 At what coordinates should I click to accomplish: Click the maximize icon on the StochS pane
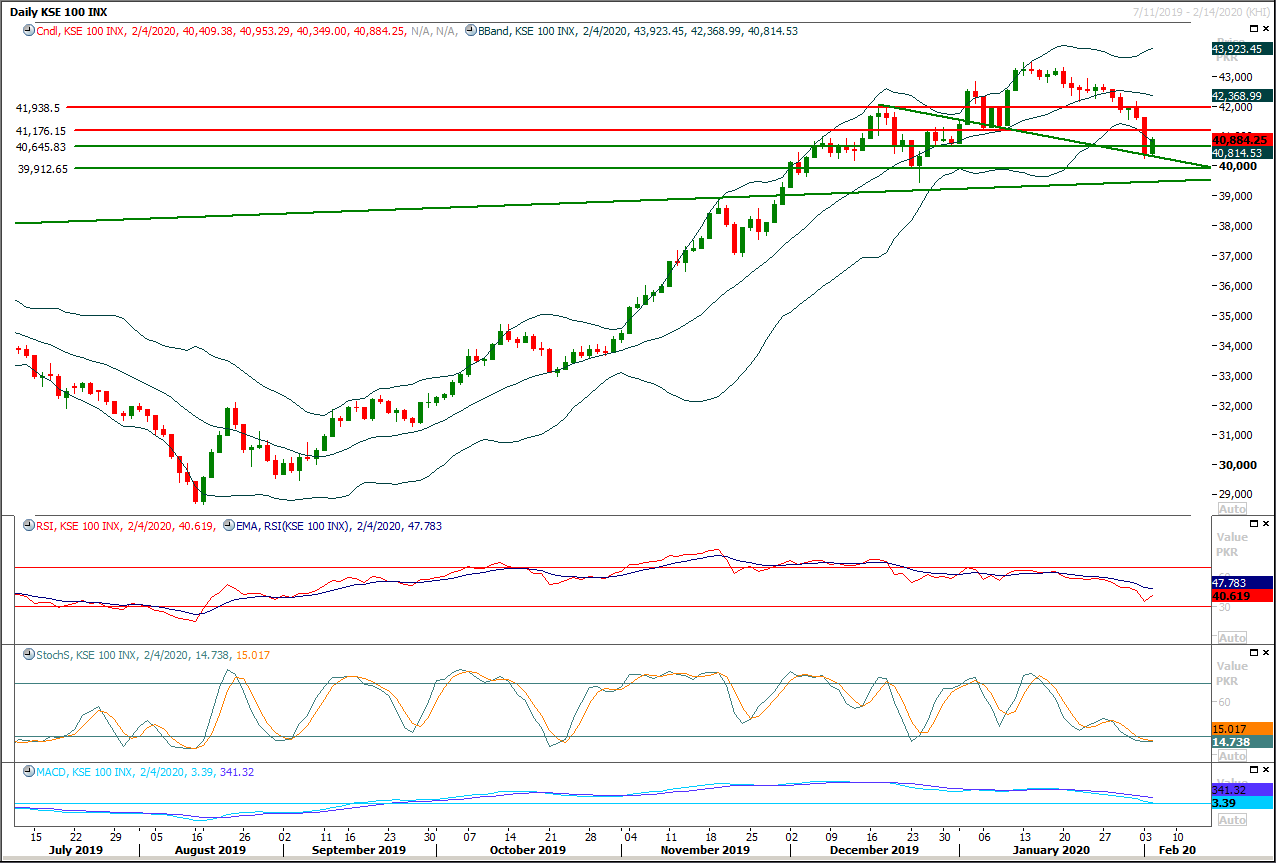tap(1253, 650)
